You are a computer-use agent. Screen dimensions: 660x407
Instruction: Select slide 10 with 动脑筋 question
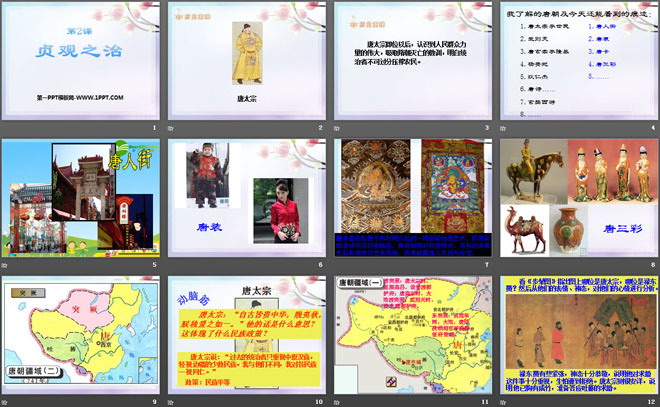247,335
